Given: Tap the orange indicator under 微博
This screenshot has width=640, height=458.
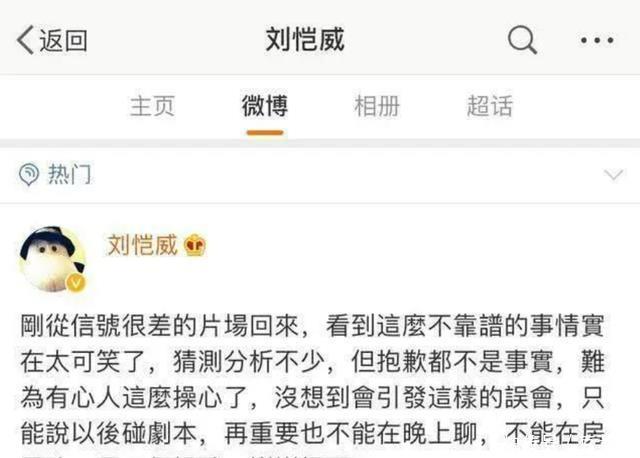Looking at the screenshot, I should tap(265, 133).
